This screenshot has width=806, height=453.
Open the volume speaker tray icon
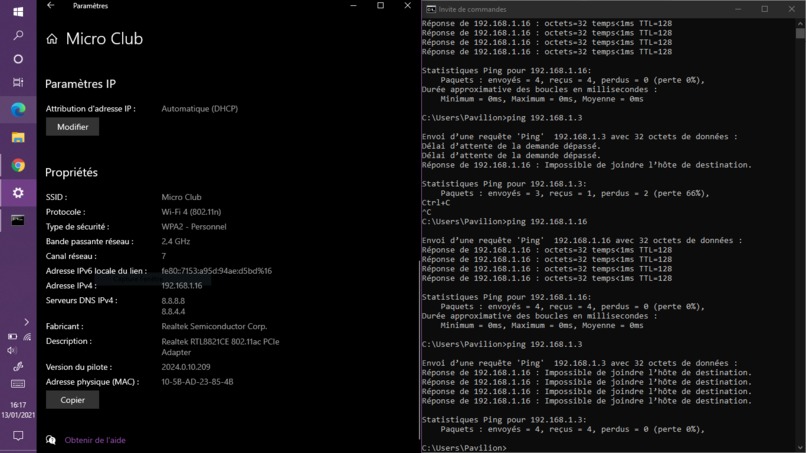12,350
